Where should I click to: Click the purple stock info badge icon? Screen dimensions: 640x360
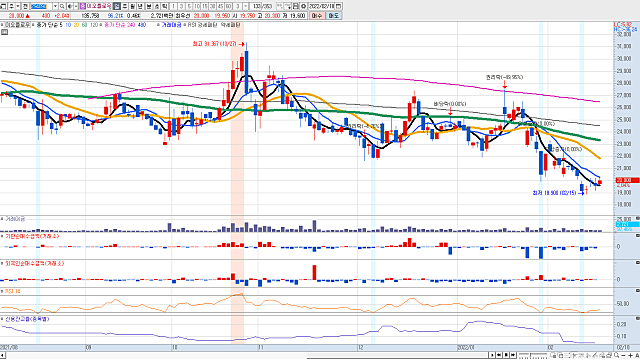click(83, 7)
